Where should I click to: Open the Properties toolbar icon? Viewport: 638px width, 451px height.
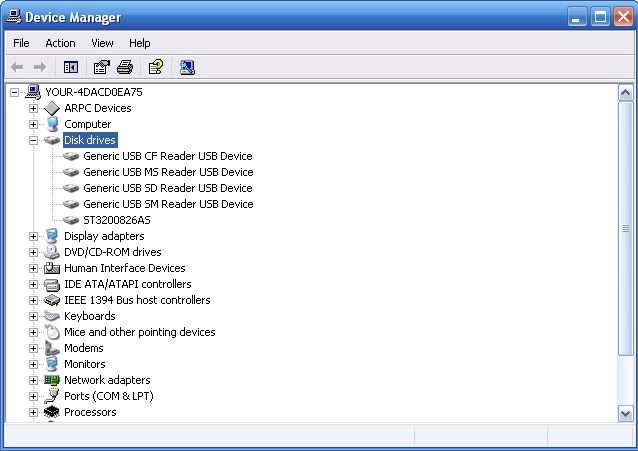click(x=102, y=67)
